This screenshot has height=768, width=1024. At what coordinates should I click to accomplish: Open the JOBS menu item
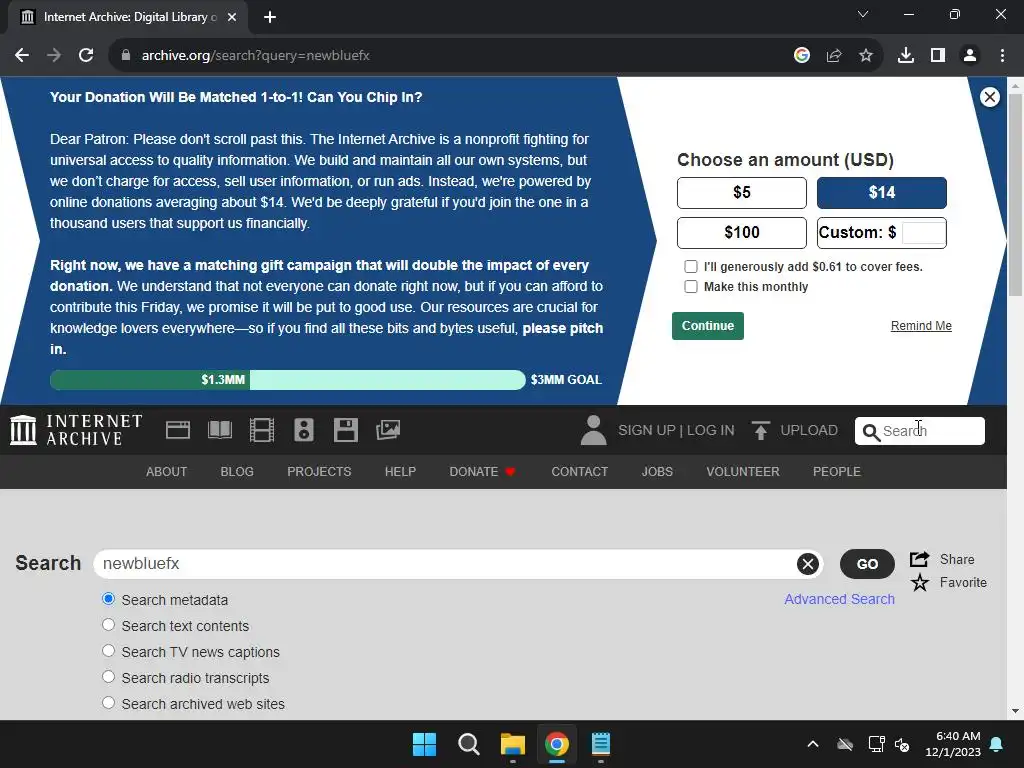pyautogui.click(x=657, y=472)
